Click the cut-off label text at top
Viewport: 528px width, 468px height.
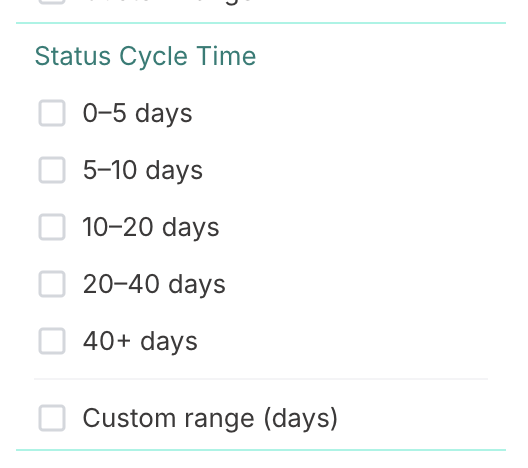click(168, 2)
